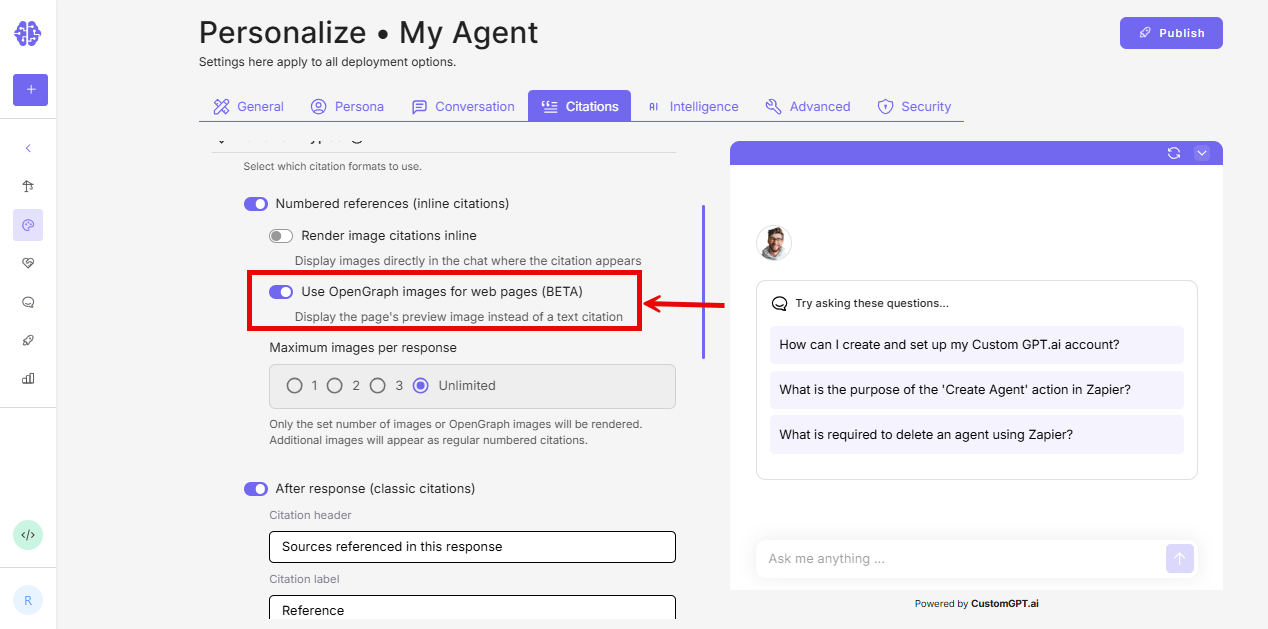Open the Security settings tab
The height and width of the screenshot is (629, 1268).
point(913,106)
